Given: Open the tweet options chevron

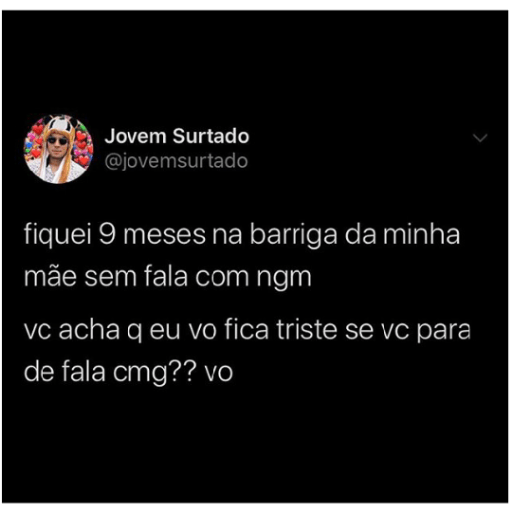Looking at the screenshot, I should (480, 138).
